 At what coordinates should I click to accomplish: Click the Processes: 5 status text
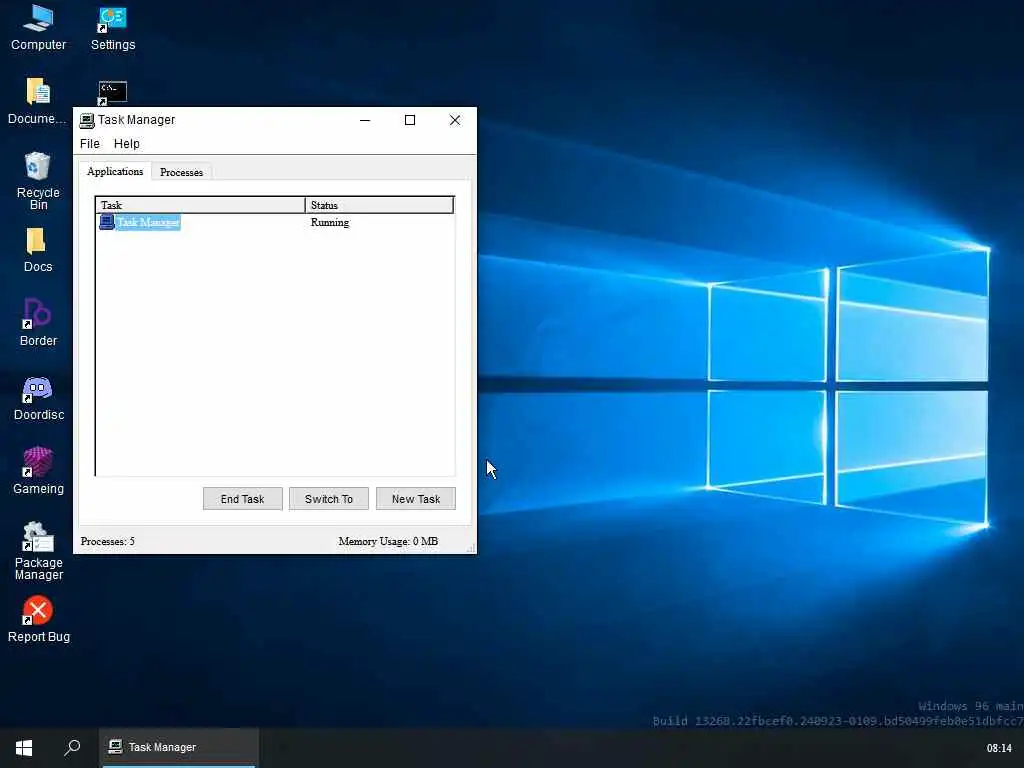(x=108, y=541)
